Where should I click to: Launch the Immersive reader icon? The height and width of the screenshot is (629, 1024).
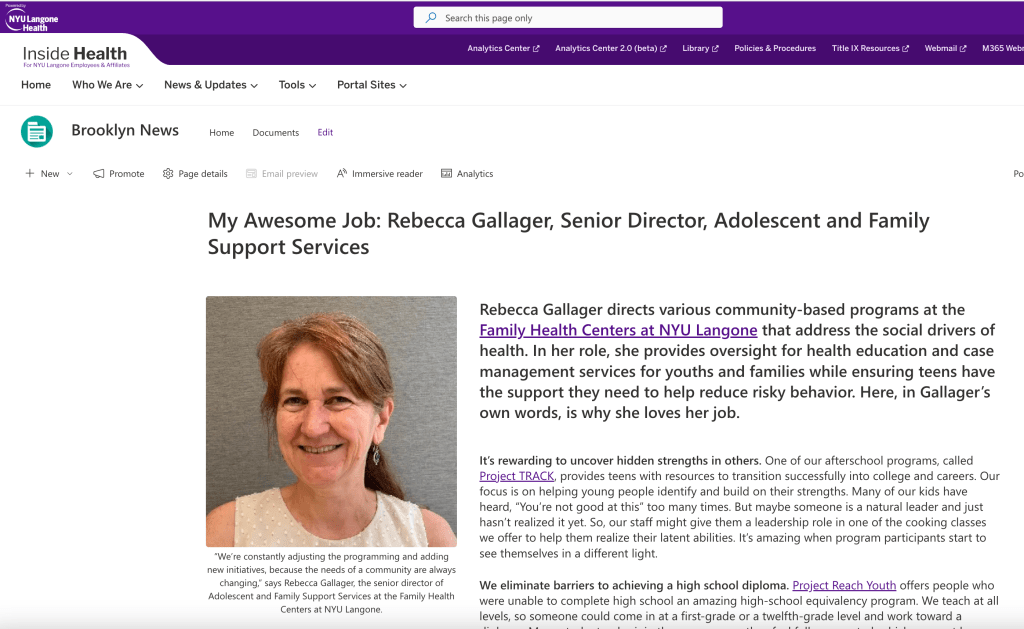(342, 174)
